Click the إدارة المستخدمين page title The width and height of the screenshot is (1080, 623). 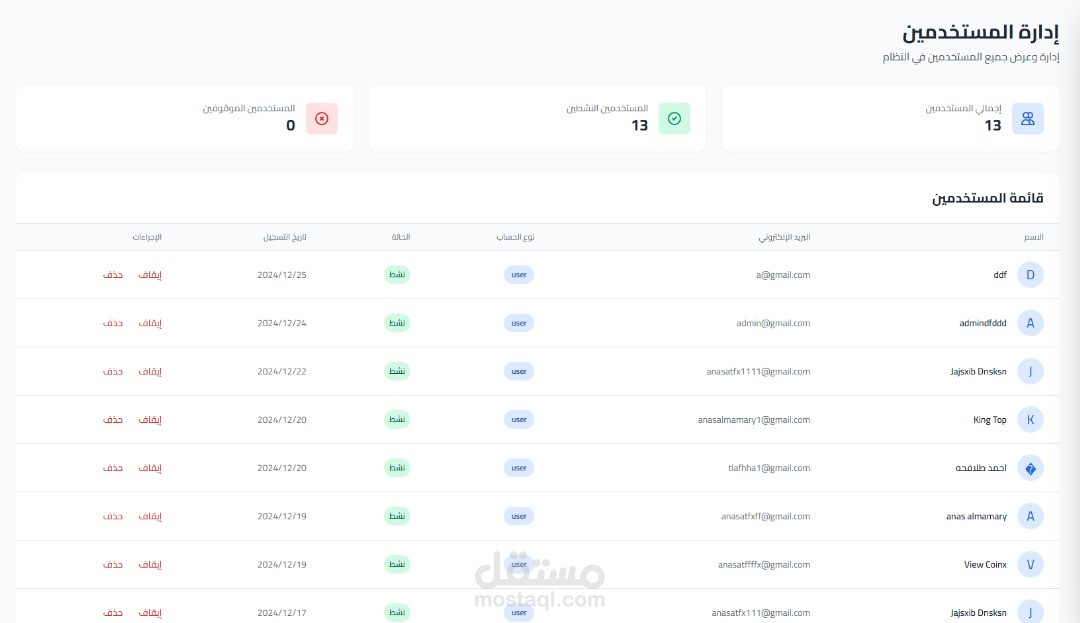tap(980, 32)
